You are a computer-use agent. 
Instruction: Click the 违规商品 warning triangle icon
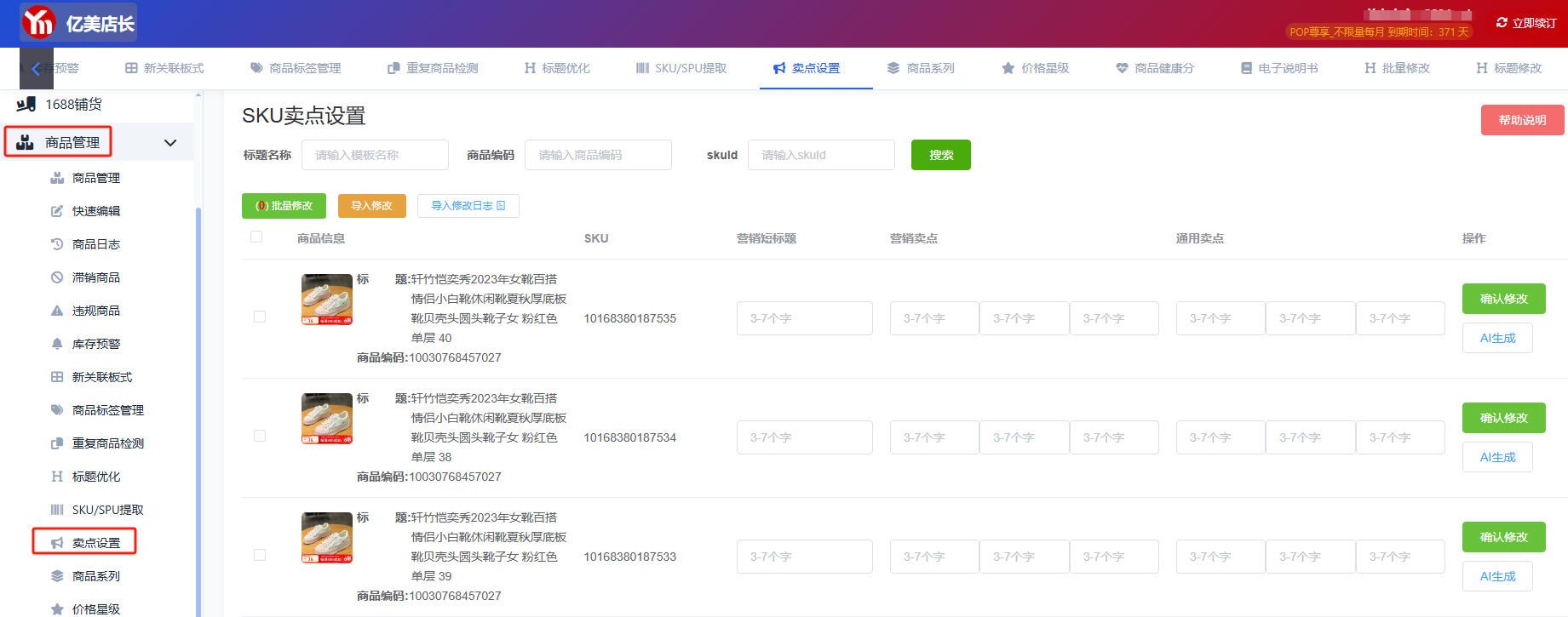(57, 311)
